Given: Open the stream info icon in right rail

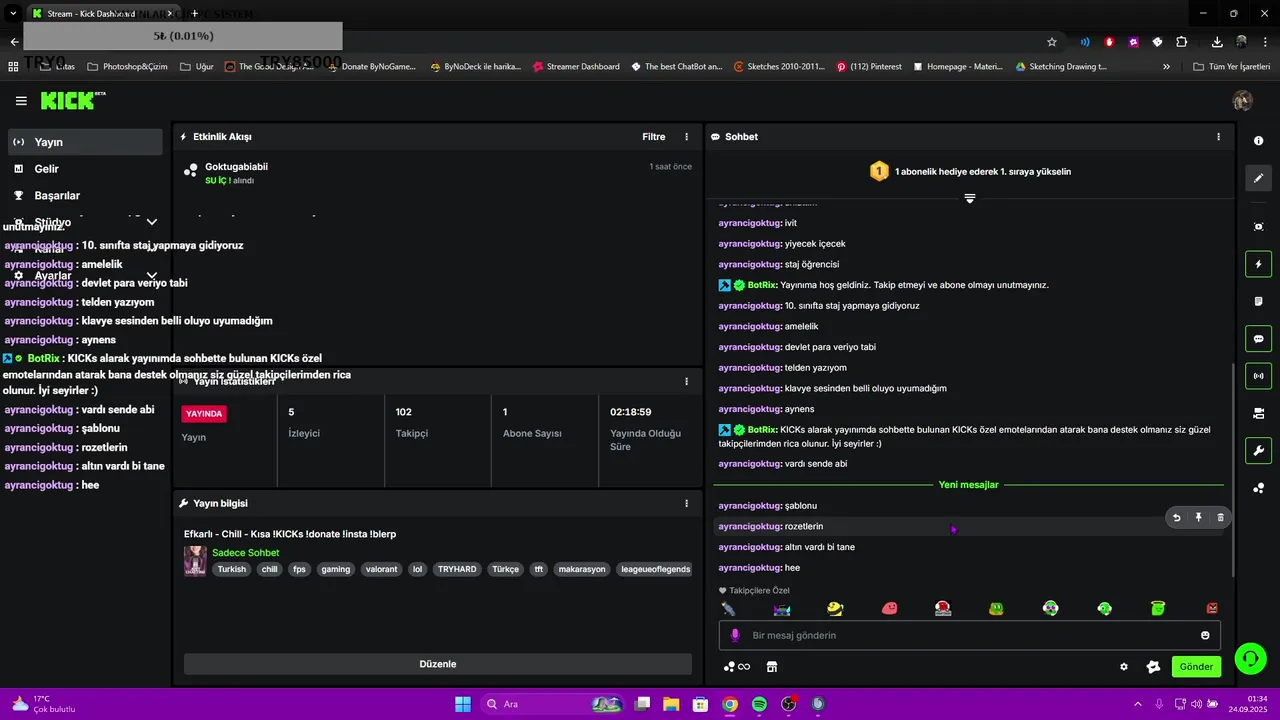Looking at the screenshot, I should 1258,141.
